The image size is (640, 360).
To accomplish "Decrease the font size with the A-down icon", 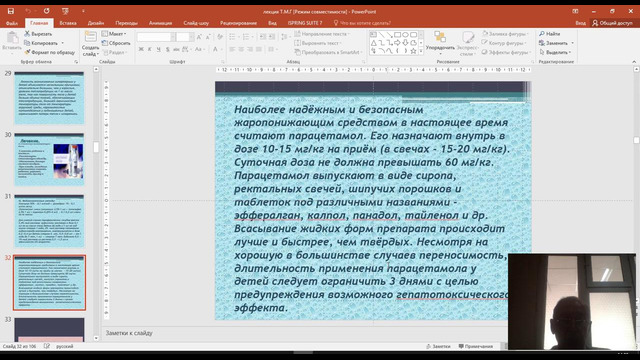I will [208, 37].
